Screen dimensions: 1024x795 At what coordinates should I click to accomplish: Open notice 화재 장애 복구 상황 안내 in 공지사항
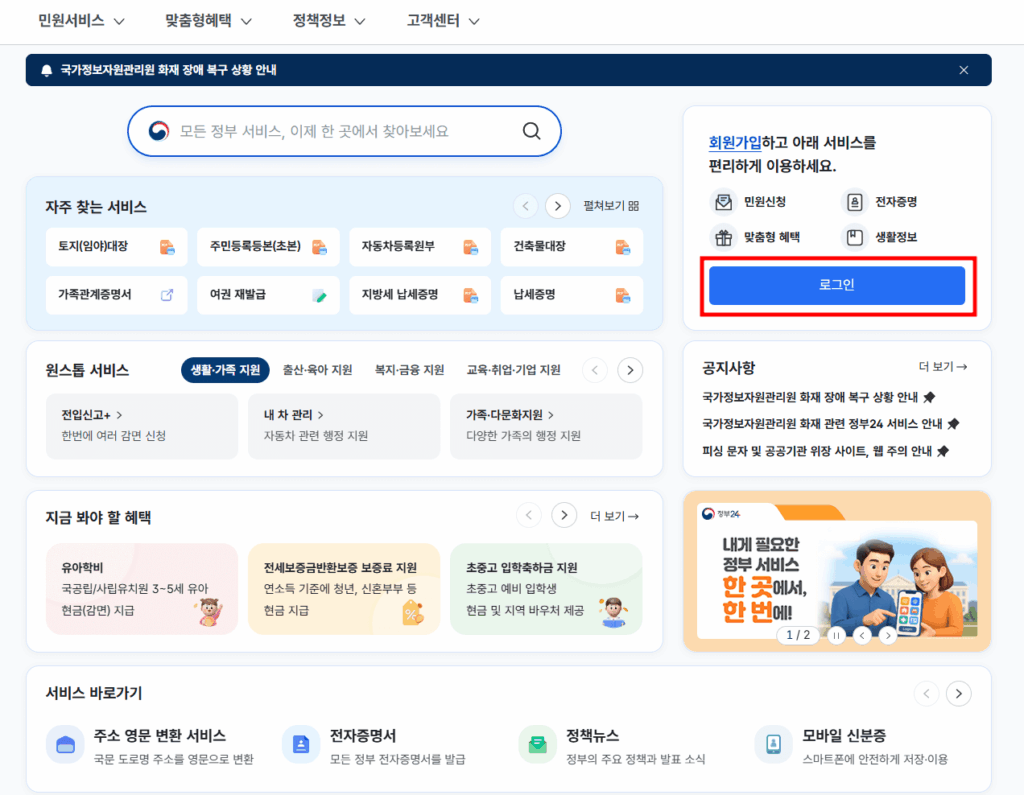point(819,397)
